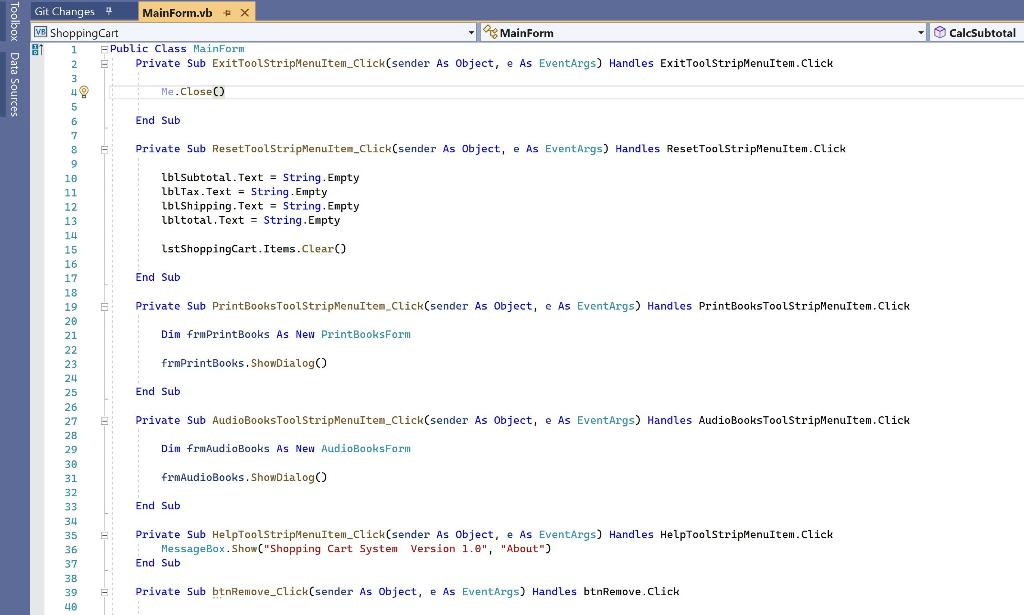Click 'lbltotal.Text' on line 13
Screen dimensions: 1024x615
202,221
